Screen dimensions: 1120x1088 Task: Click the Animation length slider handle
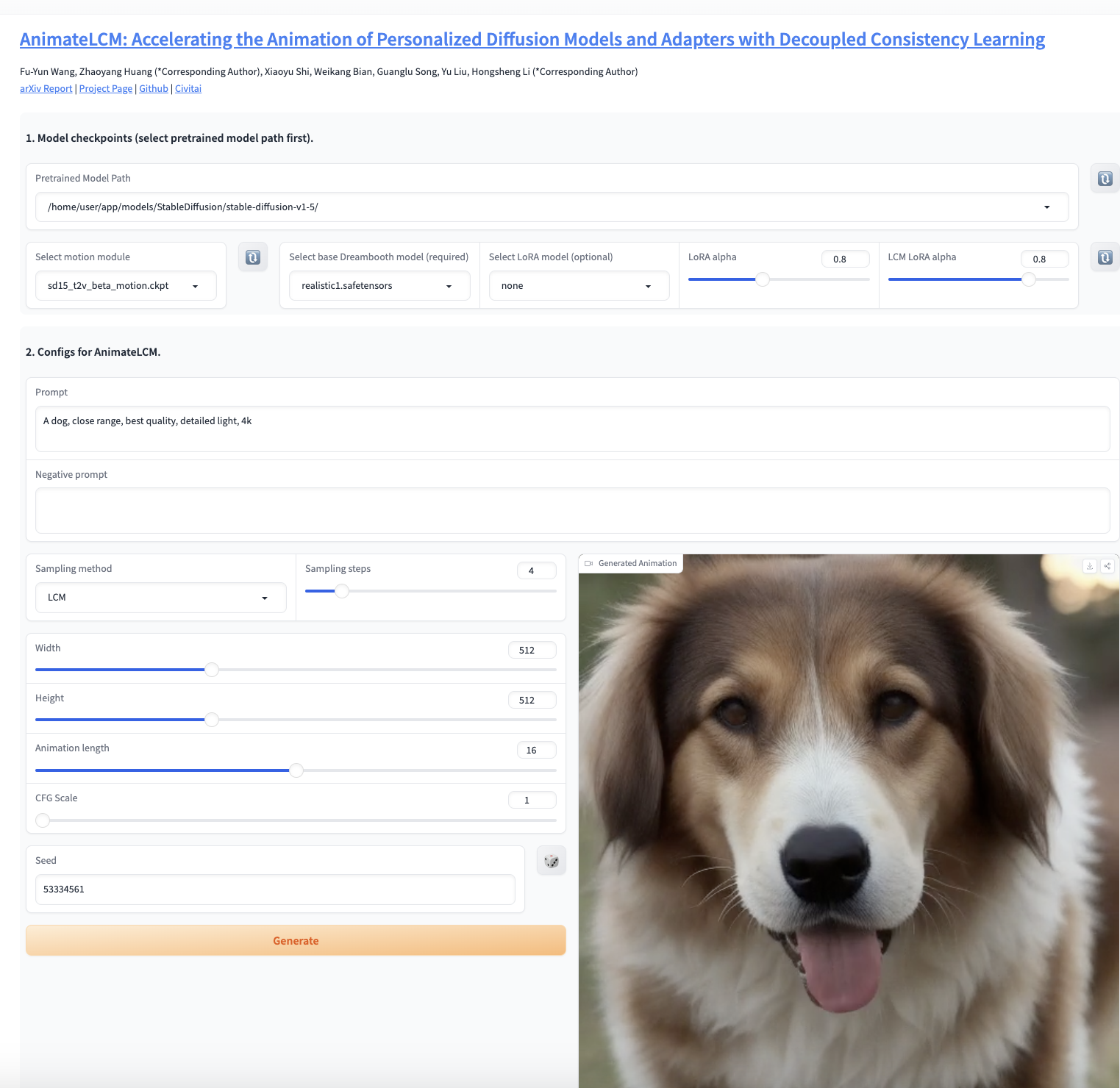point(296,770)
